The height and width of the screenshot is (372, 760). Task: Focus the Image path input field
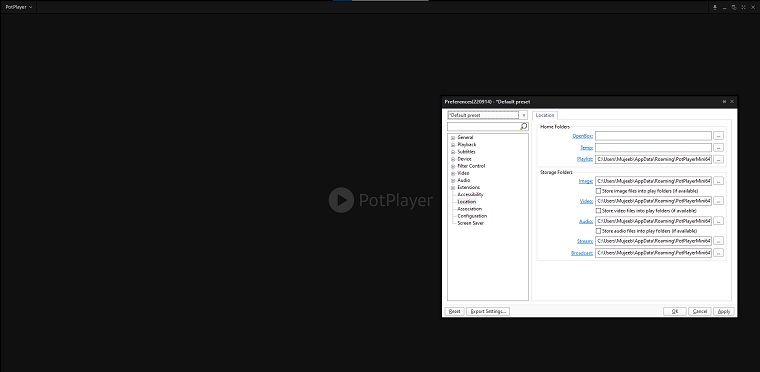[653, 181]
